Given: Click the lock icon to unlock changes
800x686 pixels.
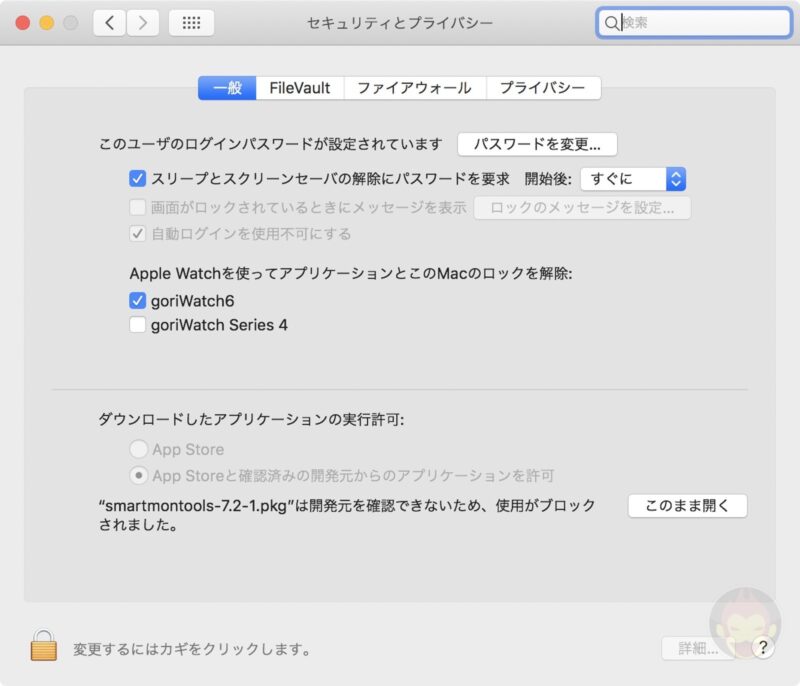Looking at the screenshot, I should [x=43, y=646].
